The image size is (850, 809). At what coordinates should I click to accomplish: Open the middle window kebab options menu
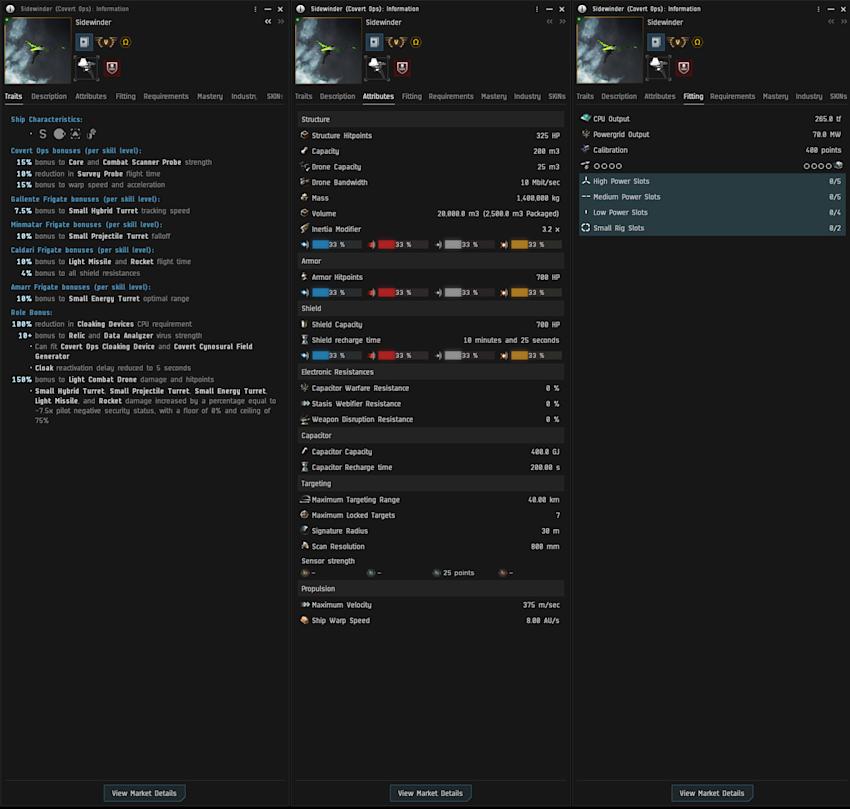pyautogui.click(x=537, y=9)
